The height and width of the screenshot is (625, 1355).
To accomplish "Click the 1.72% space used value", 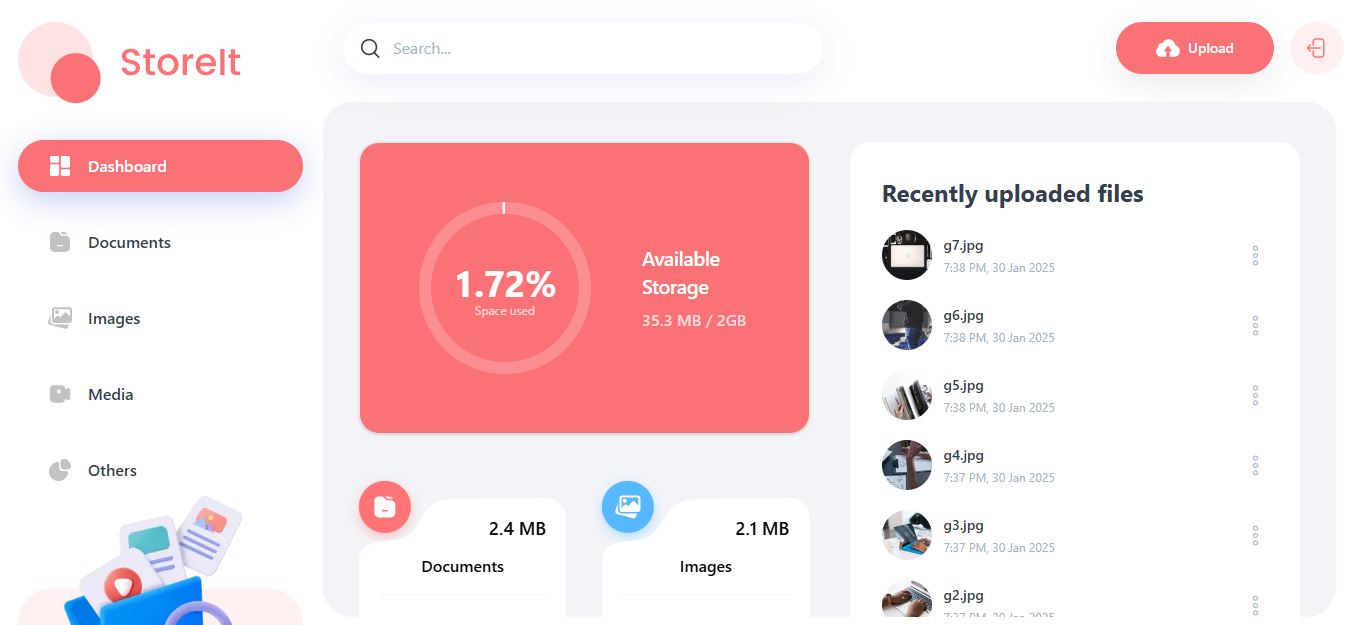I will (x=505, y=285).
